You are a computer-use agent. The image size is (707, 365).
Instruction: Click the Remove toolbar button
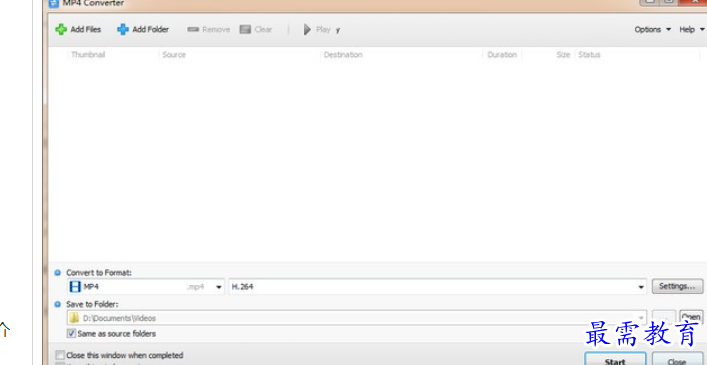pyautogui.click(x=208, y=30)
